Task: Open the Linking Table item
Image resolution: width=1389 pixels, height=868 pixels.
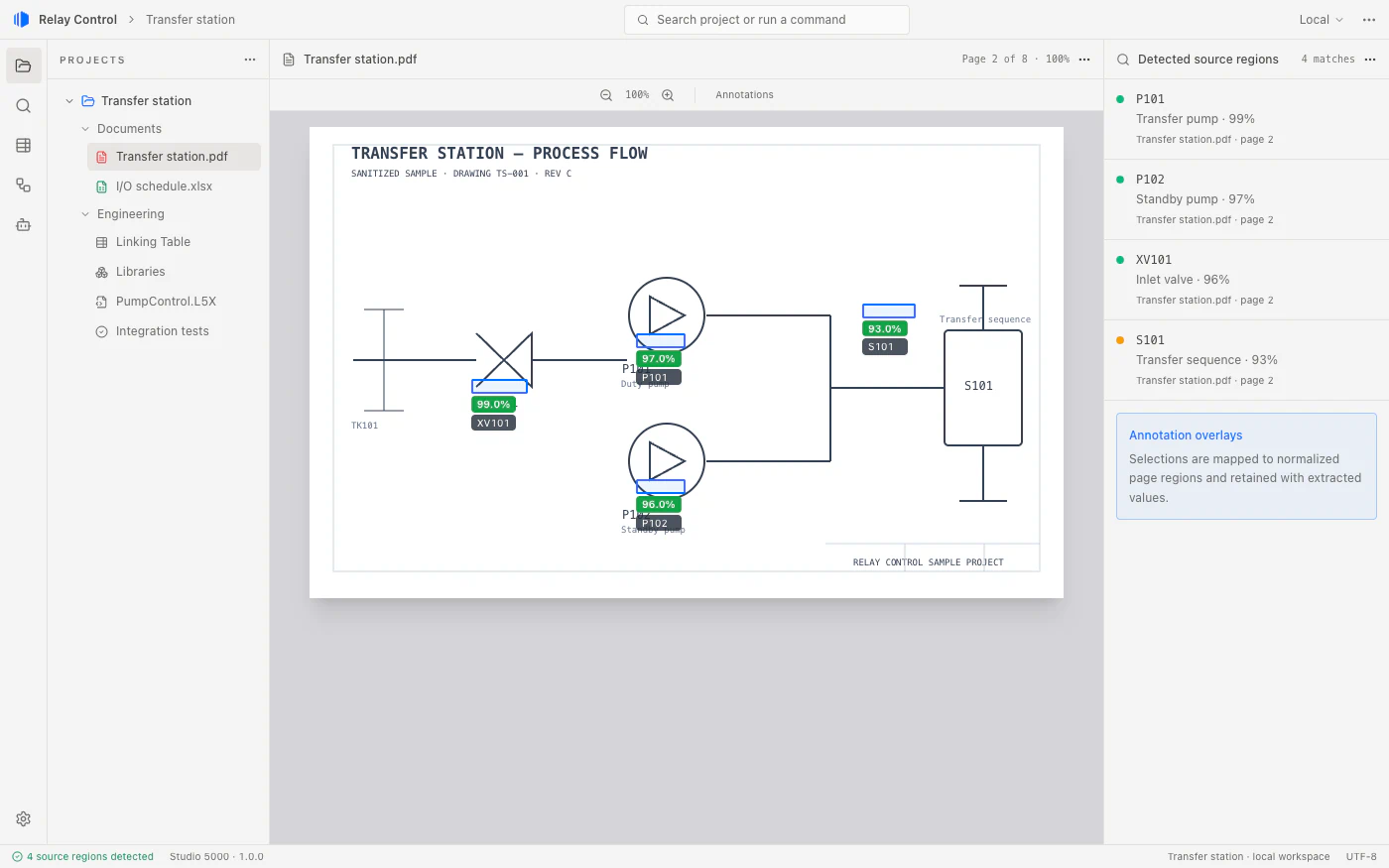Action: 174,242
